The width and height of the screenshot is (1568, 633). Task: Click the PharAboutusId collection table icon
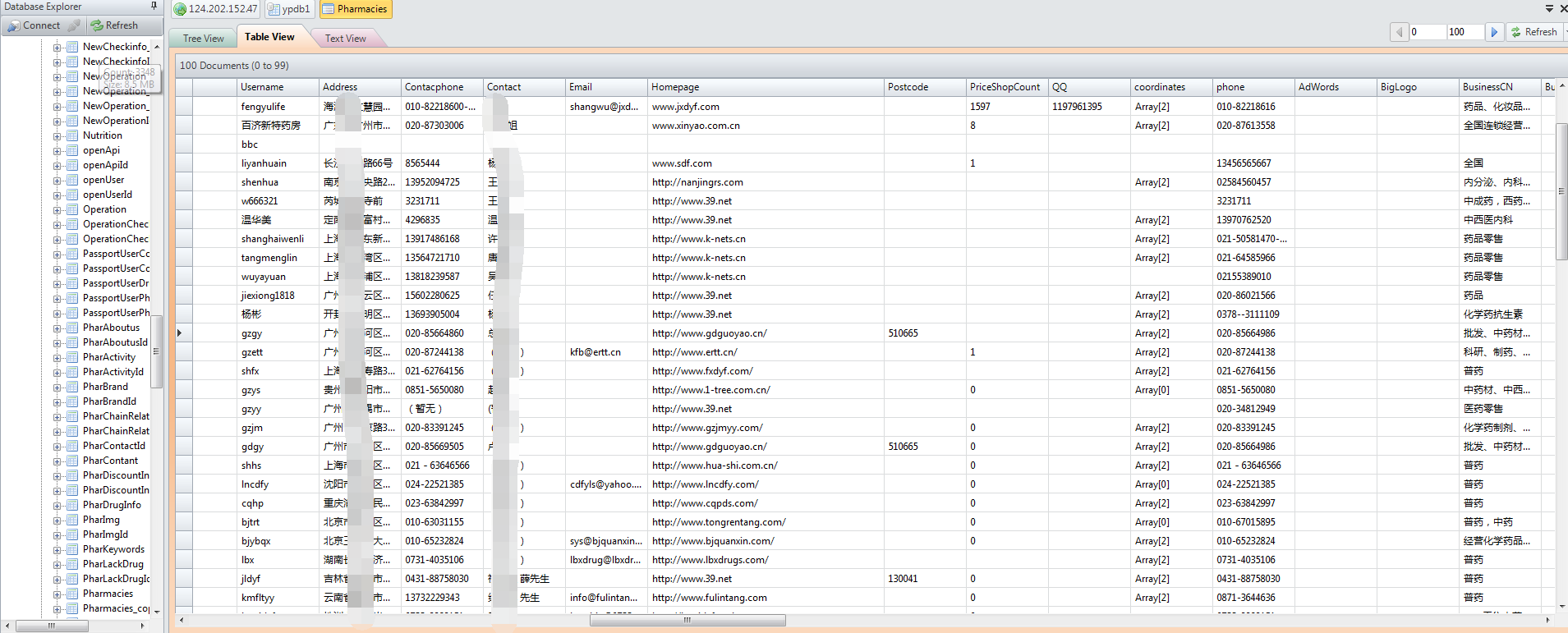[72, 343]
